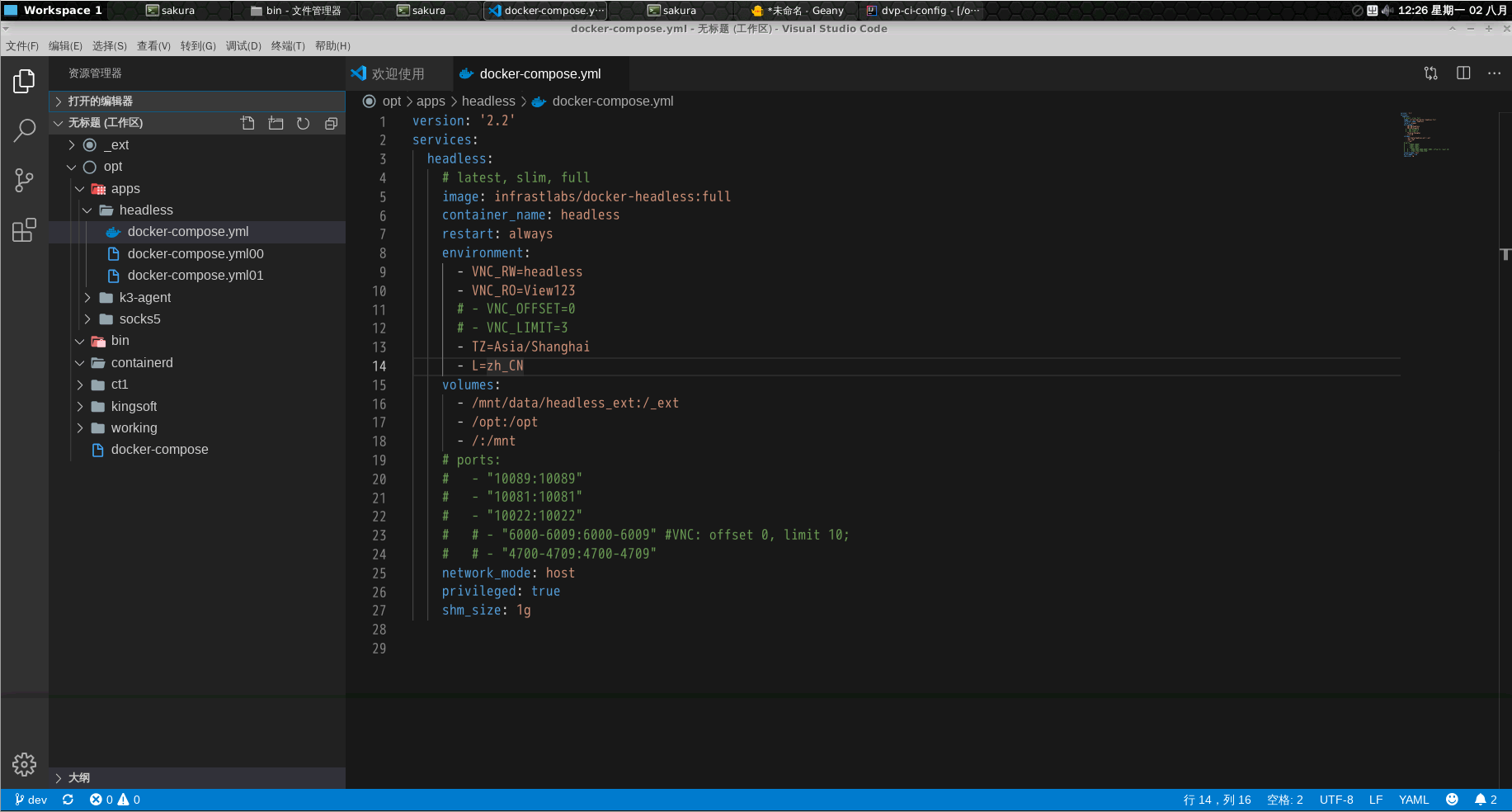The image size is (1512, 812).
Task: Click the New File icon in Explorer
Action: 247,122
